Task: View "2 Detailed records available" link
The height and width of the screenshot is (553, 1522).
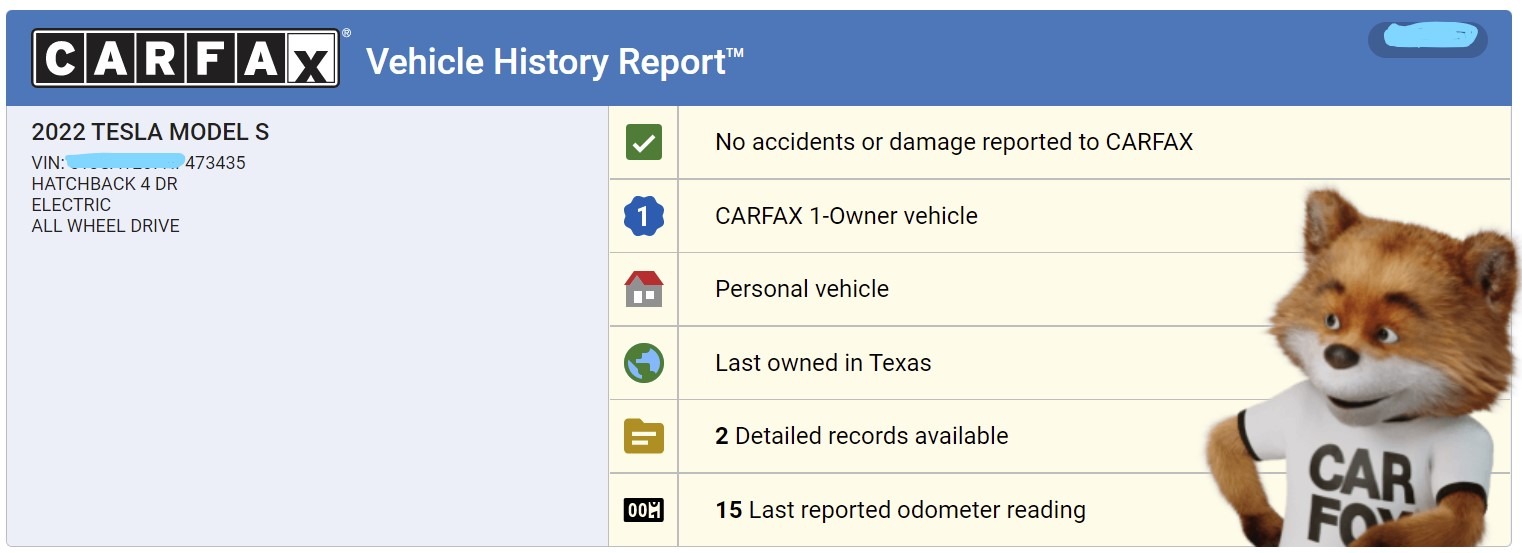Action: coord(861,436)
